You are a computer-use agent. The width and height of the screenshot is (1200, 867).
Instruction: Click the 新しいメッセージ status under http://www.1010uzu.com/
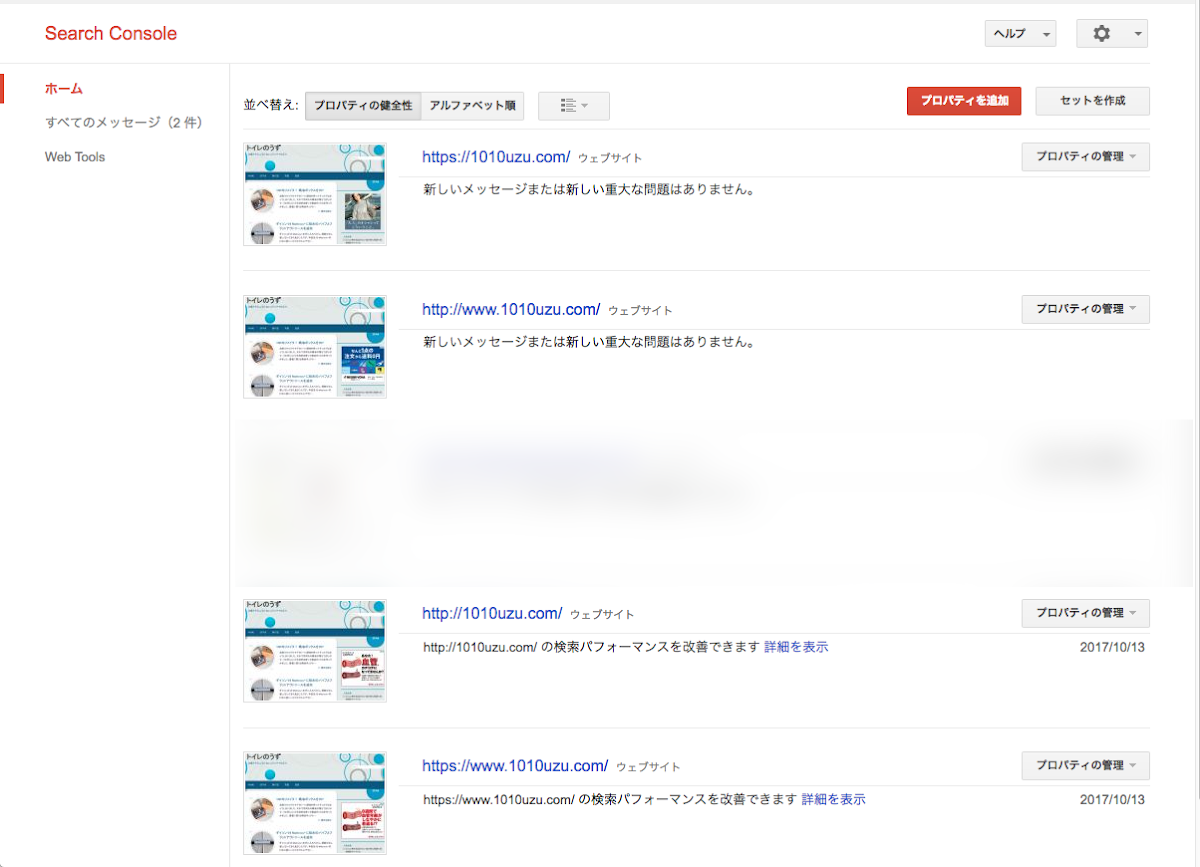pos(589,341)
